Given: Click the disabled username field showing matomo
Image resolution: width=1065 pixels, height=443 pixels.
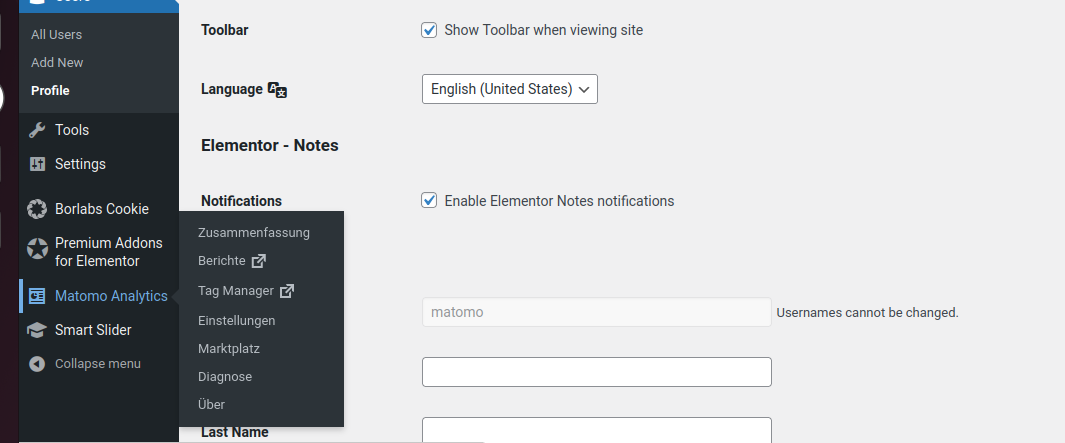Looking at the screenshot, I should 596,312.
